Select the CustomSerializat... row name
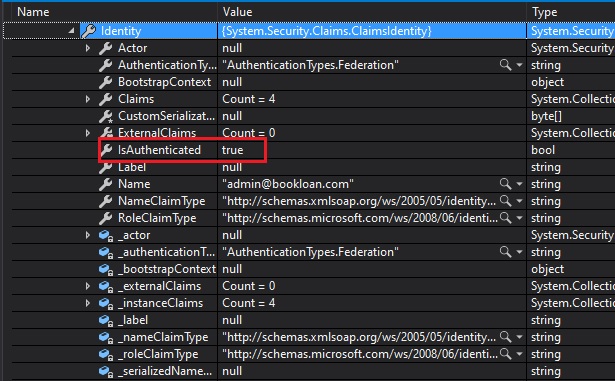 (x=167, y=116)
